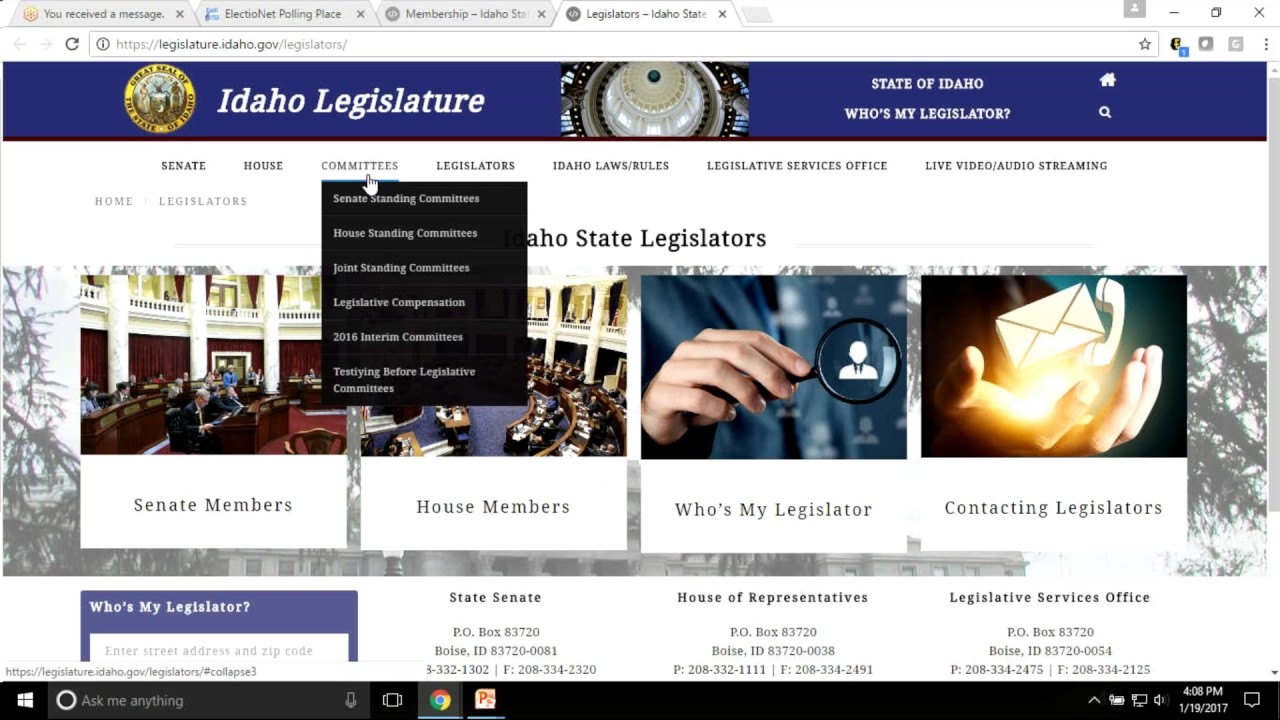Open new tab button in Chrome
The image size is (1280, 720).
point(757,14)
